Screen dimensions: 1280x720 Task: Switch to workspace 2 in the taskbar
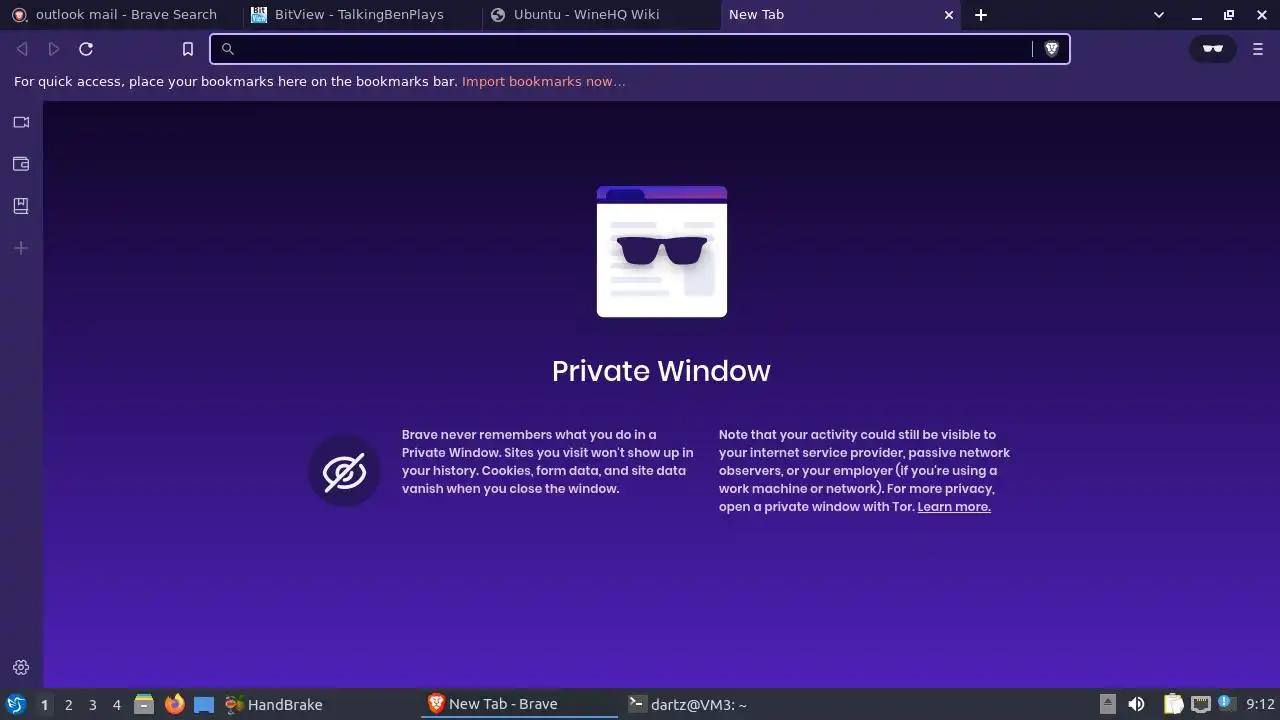tap(68, 705)
